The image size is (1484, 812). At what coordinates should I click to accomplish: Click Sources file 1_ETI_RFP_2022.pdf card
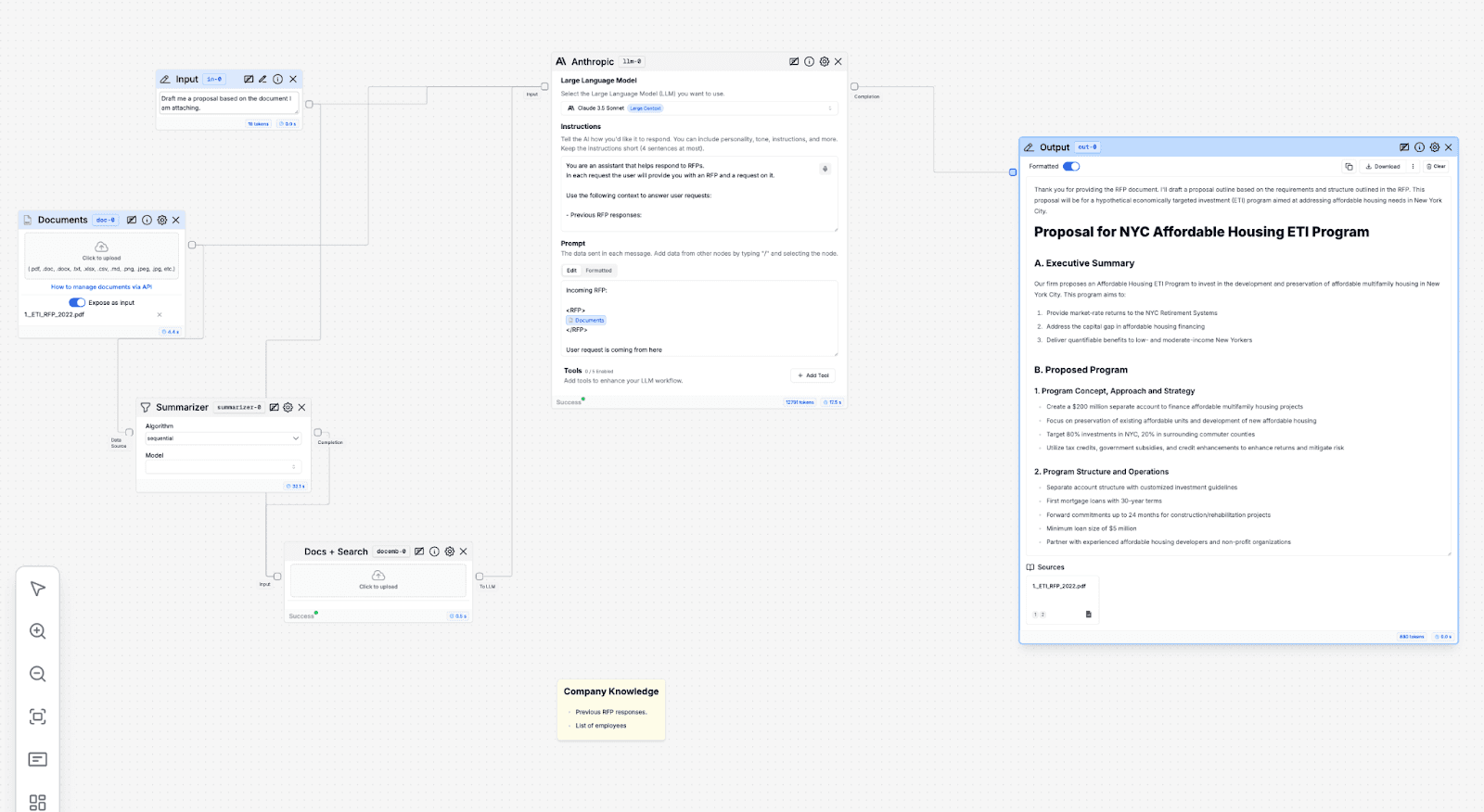click(x=1062, y=600)
